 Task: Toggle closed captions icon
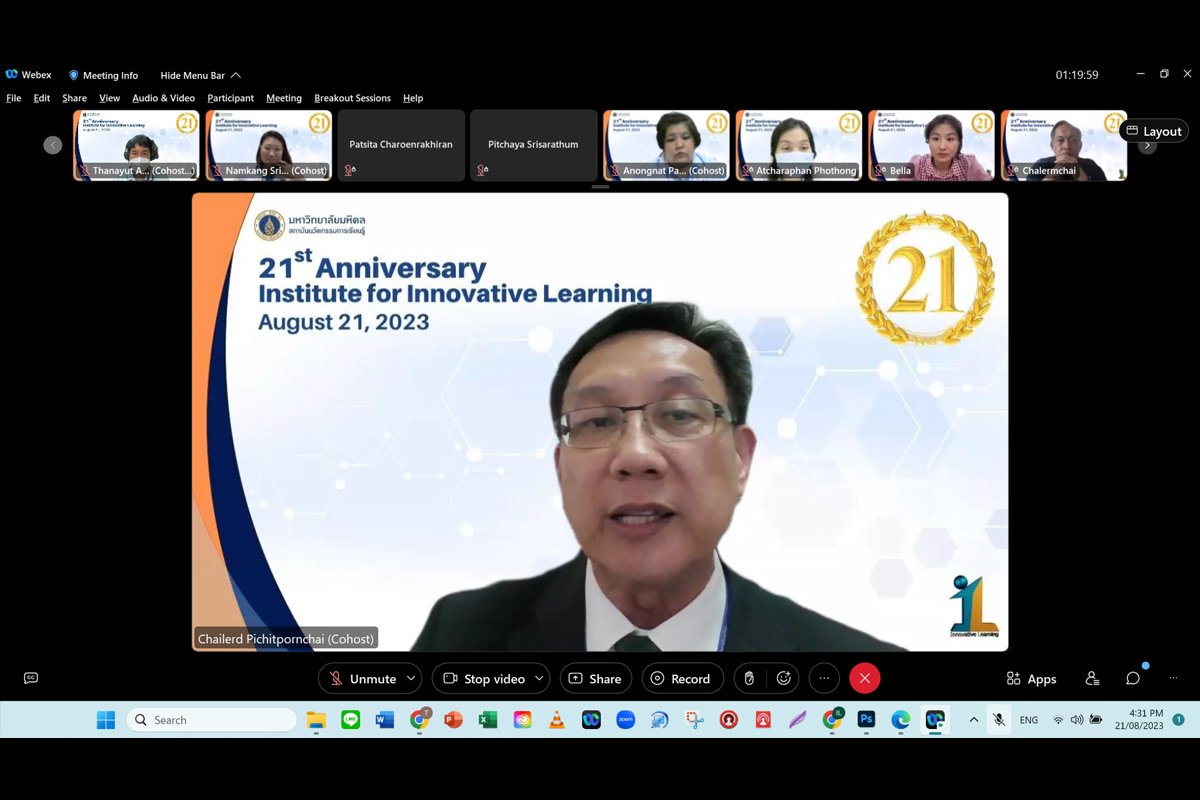click(x=31, y=678)
